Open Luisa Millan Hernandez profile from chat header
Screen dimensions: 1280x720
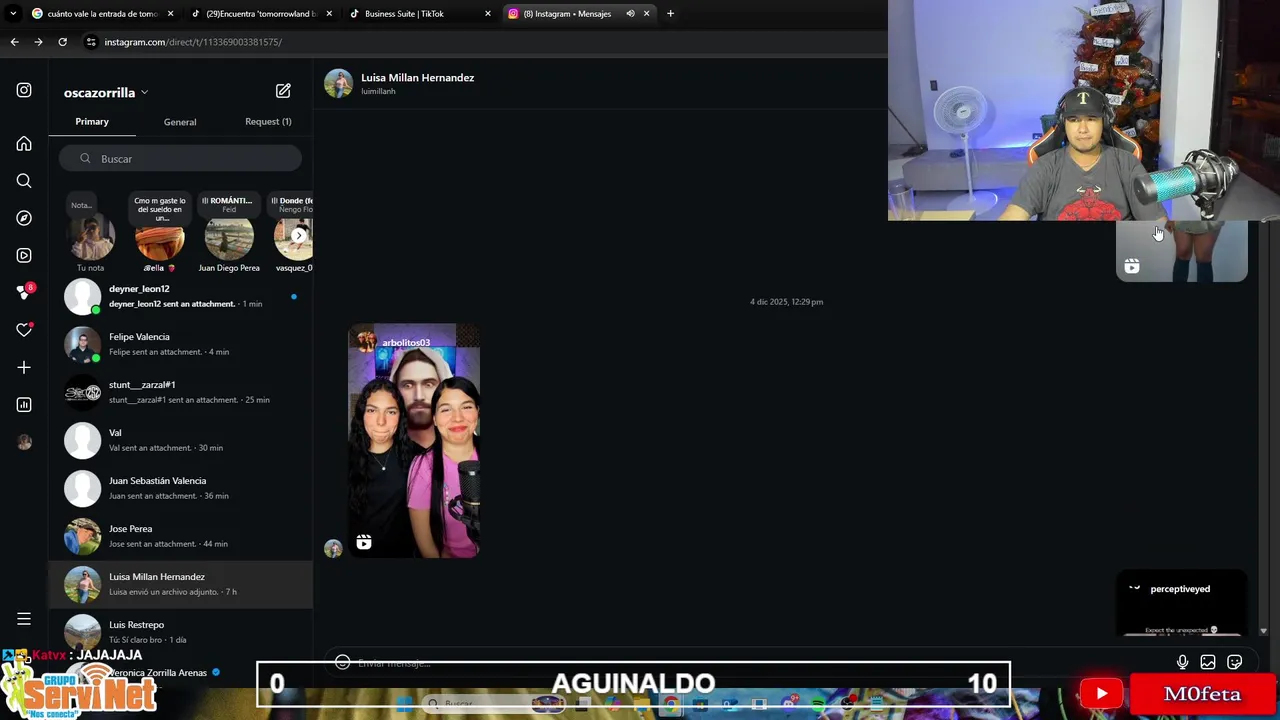(417, 78)
